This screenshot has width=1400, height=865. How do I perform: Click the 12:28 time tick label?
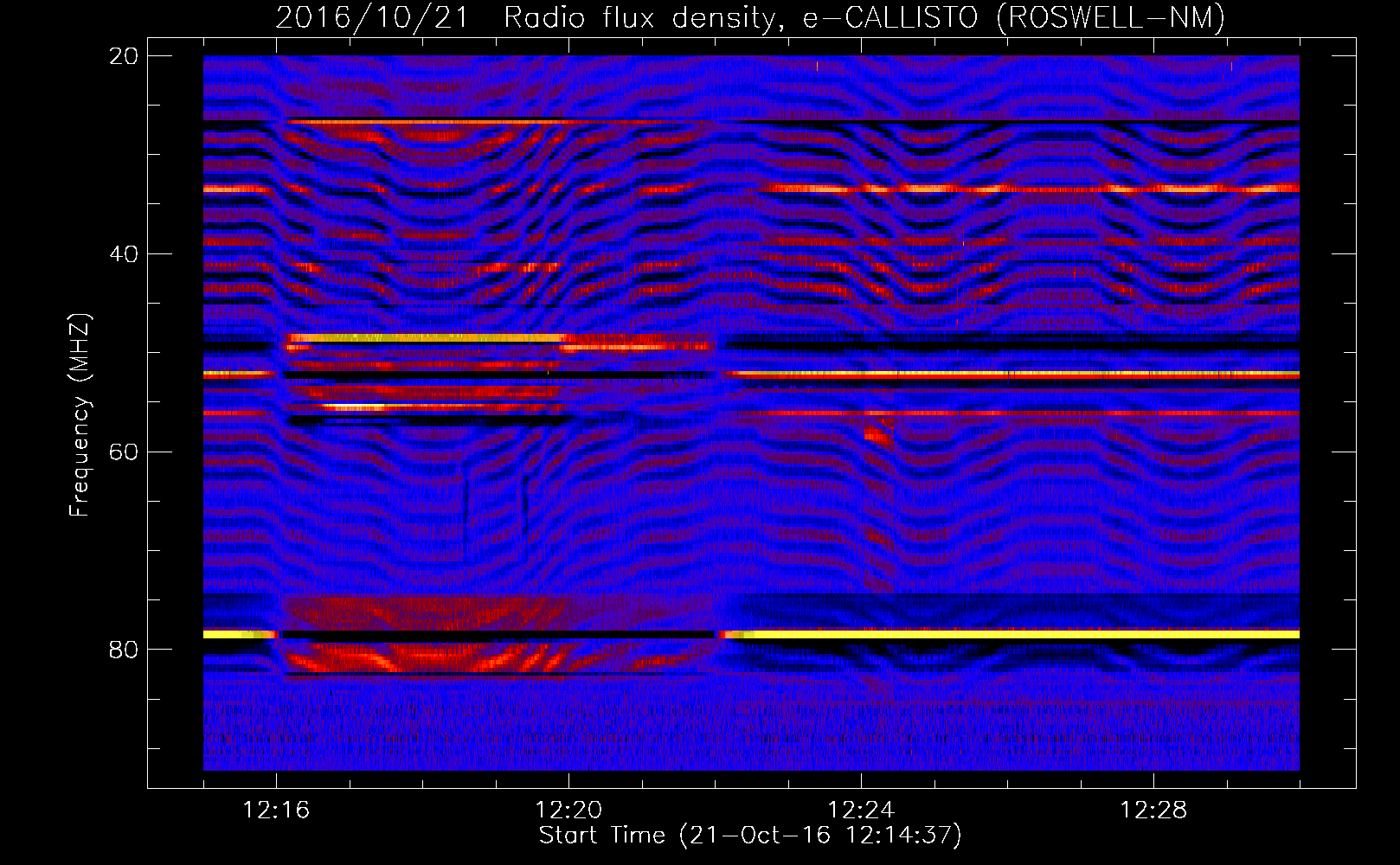point(1153,811)
